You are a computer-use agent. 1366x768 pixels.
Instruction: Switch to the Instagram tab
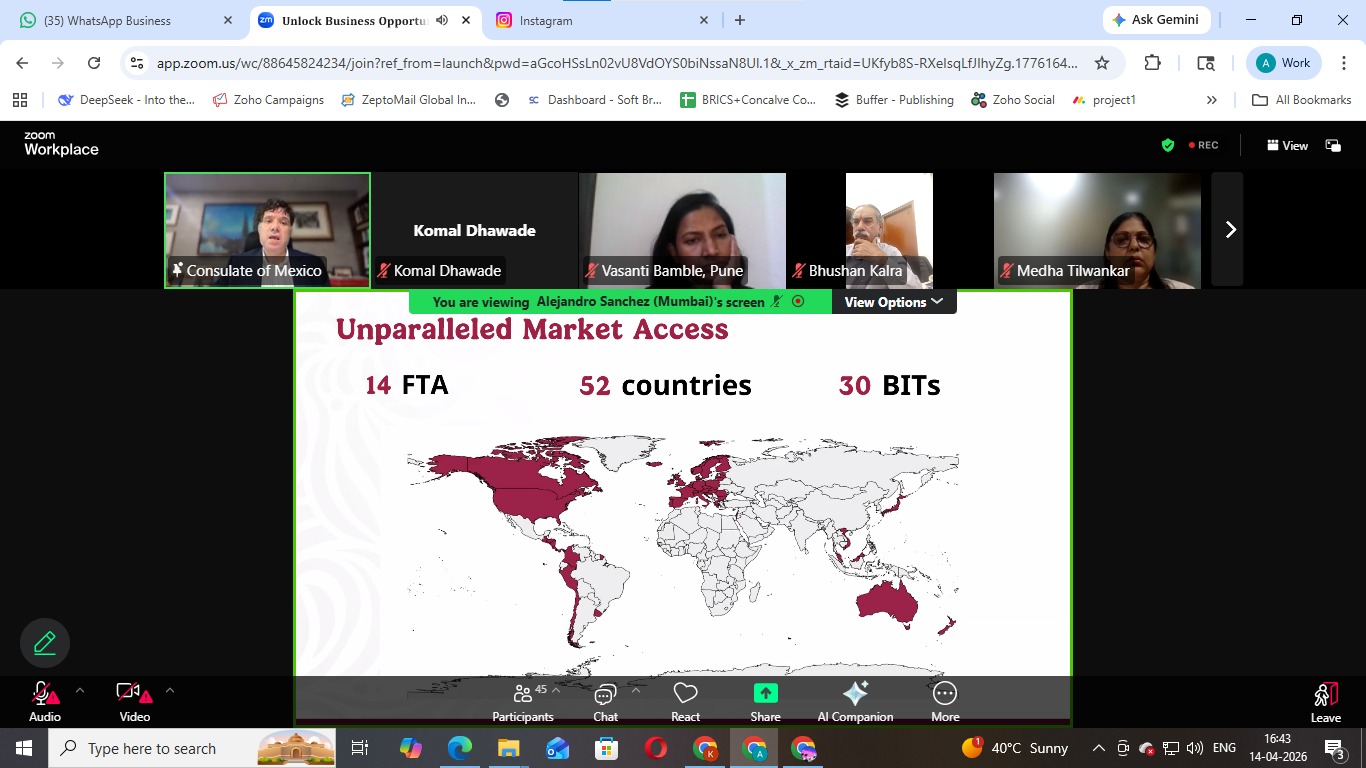[x=545, y=20]
